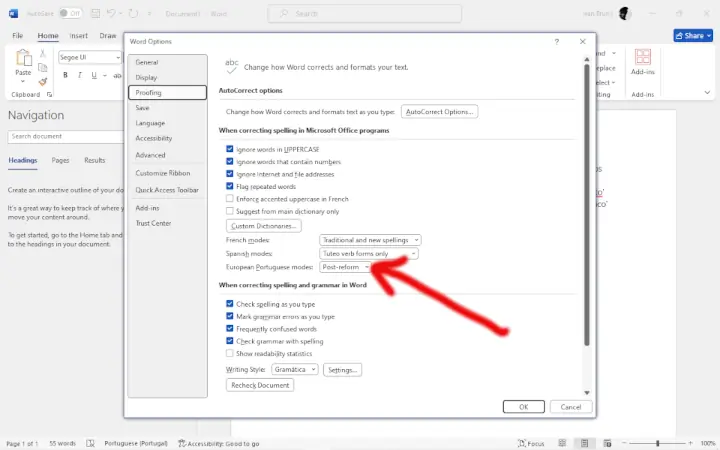Switch to Print Layout view icon
This screenshot has height=450, width=720.
point(584,443)
